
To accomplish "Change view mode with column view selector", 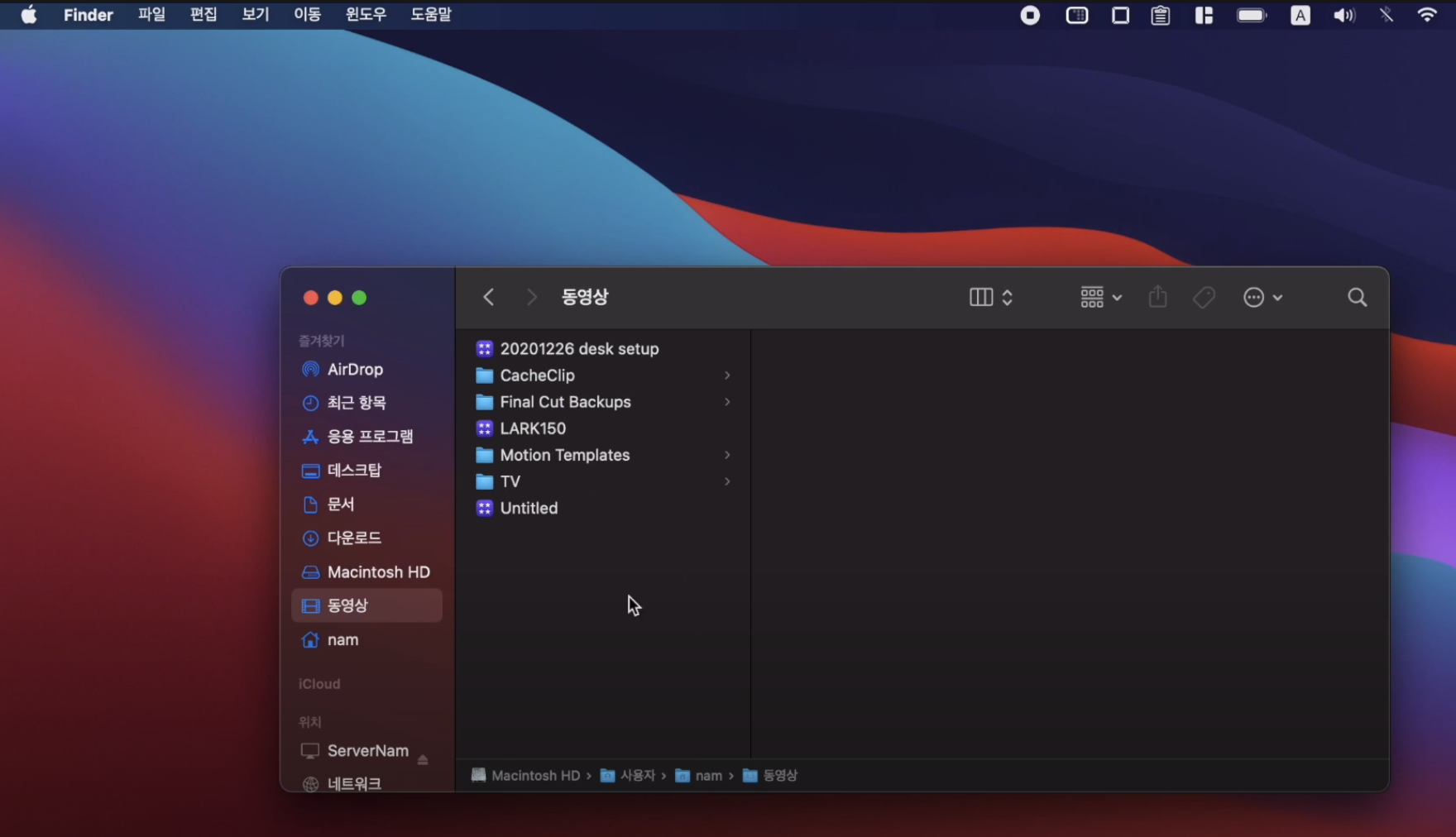I will pos(990,298).
